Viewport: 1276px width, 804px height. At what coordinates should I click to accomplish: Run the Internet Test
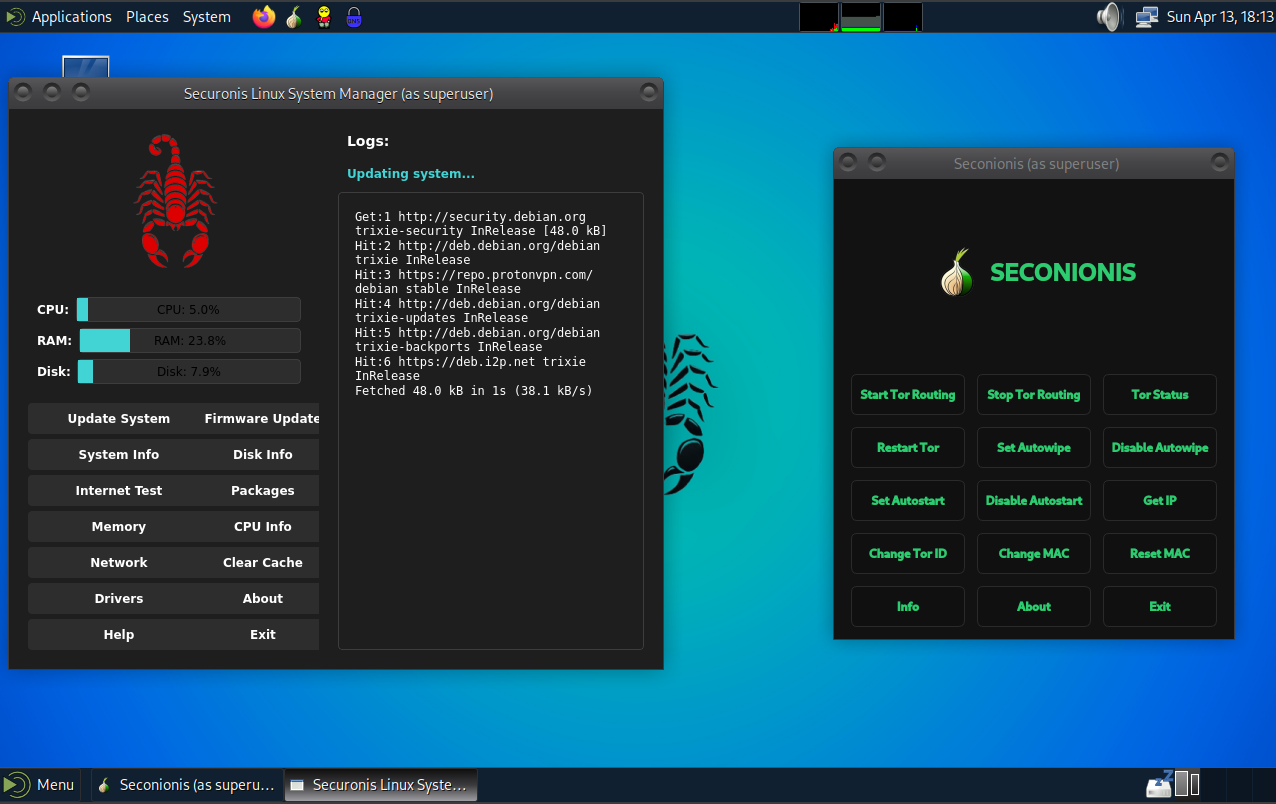tap(118, 491)
